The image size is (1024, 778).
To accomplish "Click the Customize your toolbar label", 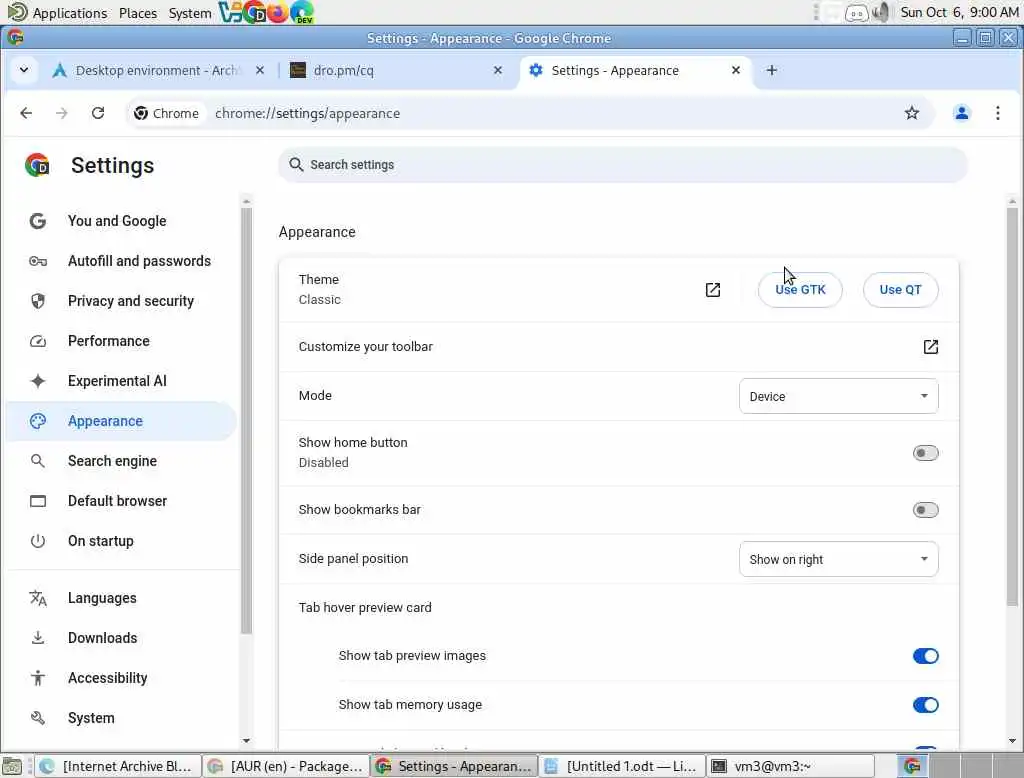I will coord(366,347).
